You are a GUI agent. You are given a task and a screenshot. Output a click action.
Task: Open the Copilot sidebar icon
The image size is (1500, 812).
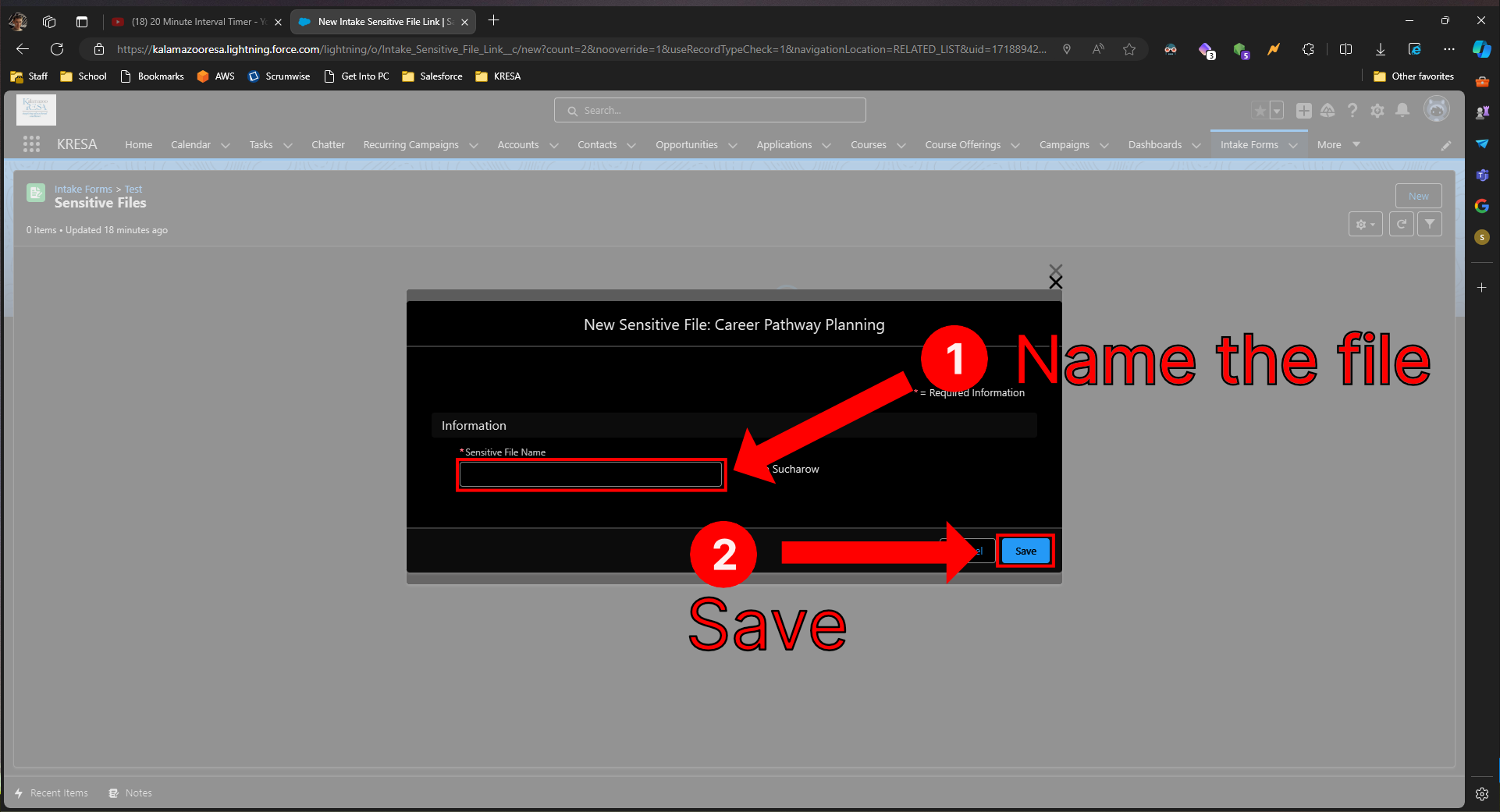1482,49
